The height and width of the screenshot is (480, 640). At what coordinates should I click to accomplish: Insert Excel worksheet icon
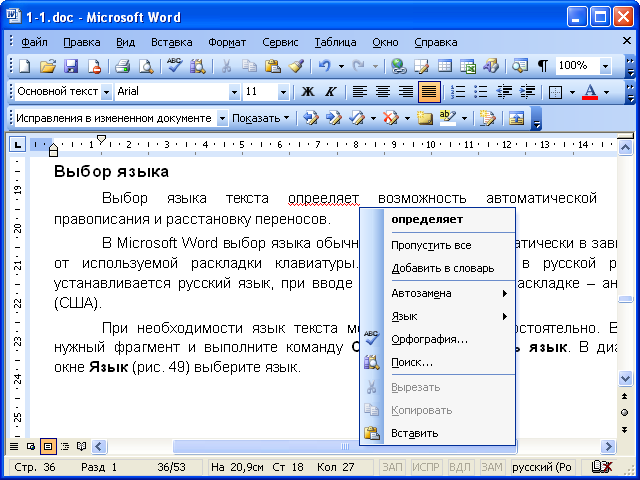tap(468, 66)
